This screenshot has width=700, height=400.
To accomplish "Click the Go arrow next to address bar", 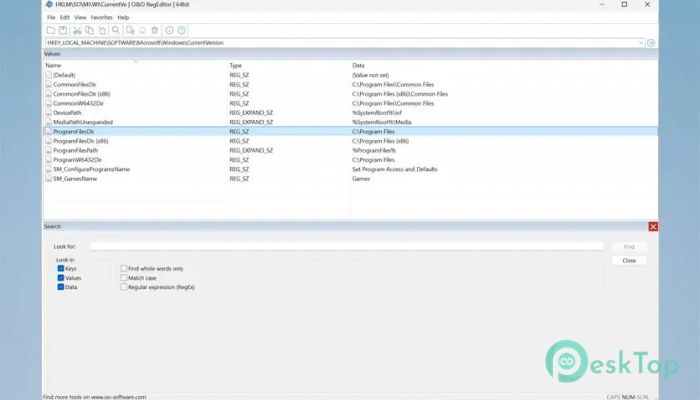I will point(651,43).
